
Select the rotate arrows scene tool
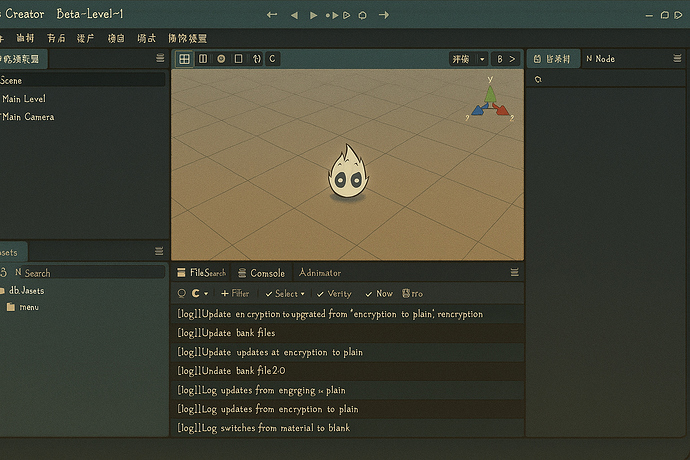[256, 59]
